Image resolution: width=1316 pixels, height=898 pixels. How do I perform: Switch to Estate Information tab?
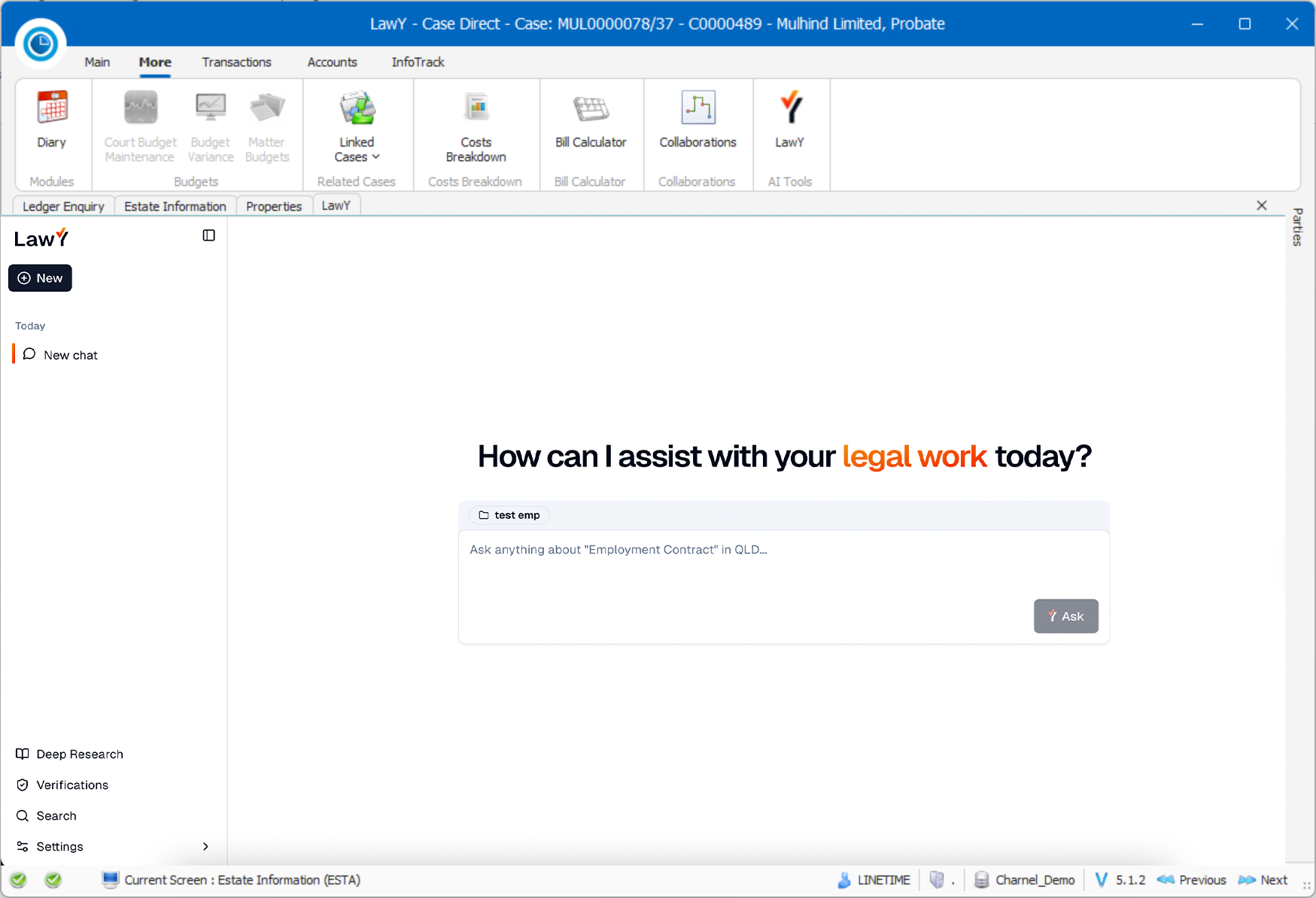click(x=175, y=206)
